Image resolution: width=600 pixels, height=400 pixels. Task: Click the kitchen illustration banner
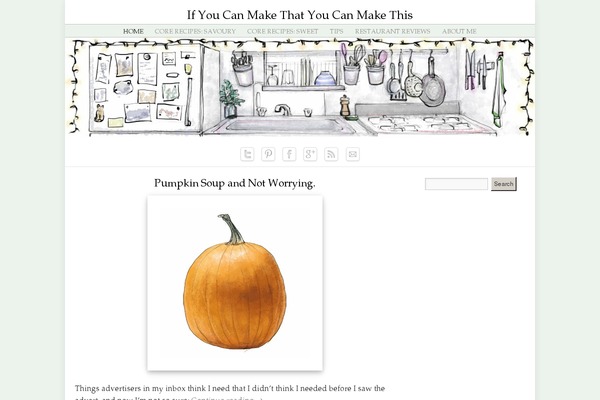pyautogui.click(x=300, y=87)
